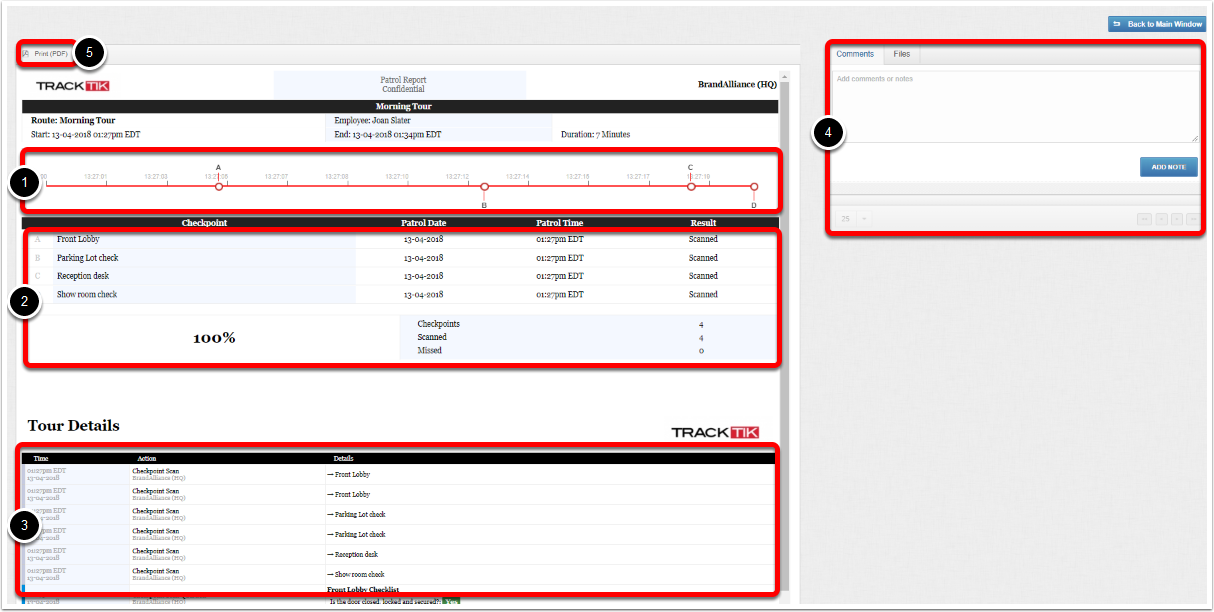Click the previous-page pagination control
This screenshot has width=1214, height=612.
pyautogui.click(x=1162, y=218)
